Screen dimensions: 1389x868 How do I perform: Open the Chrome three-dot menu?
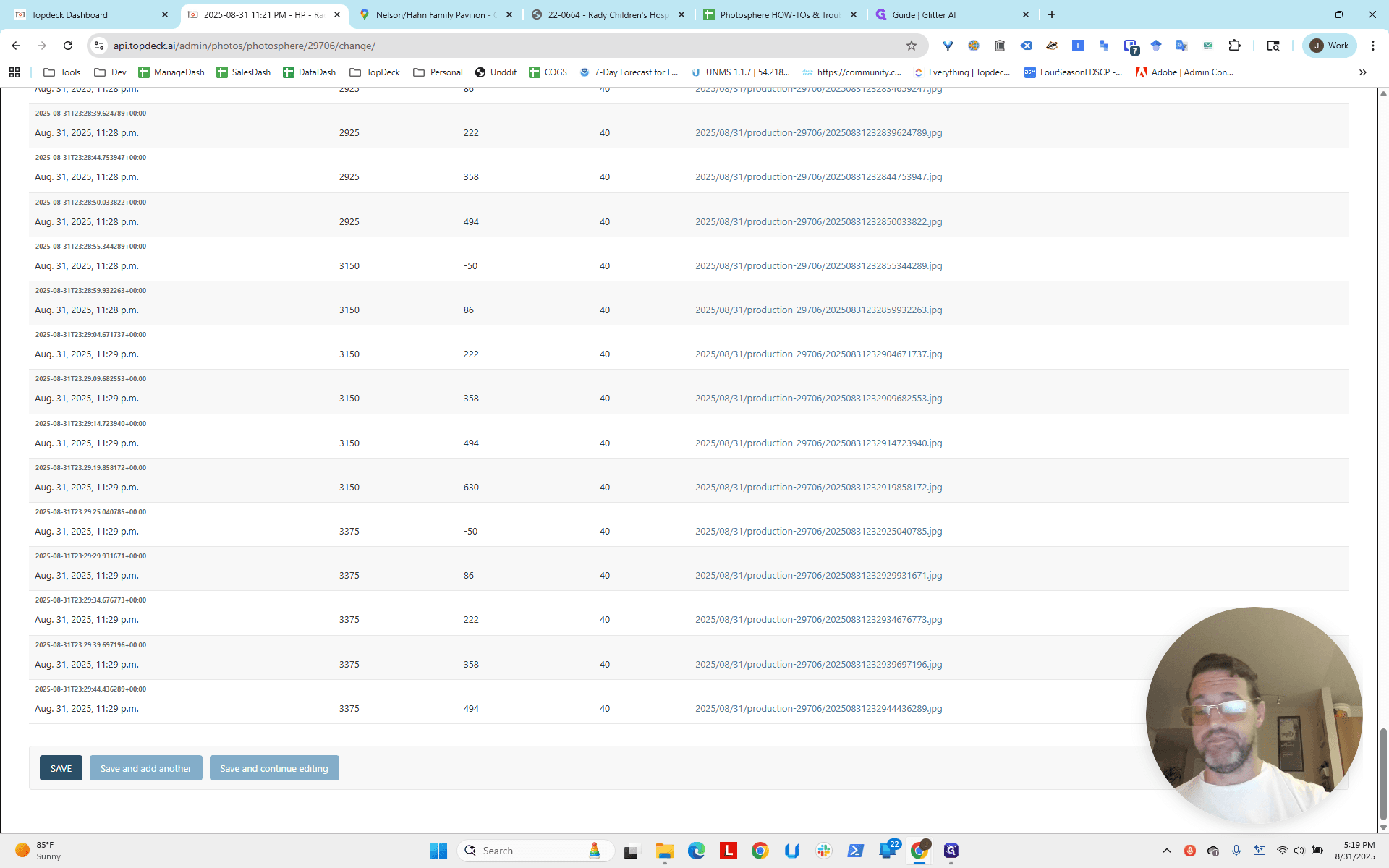1372,46
